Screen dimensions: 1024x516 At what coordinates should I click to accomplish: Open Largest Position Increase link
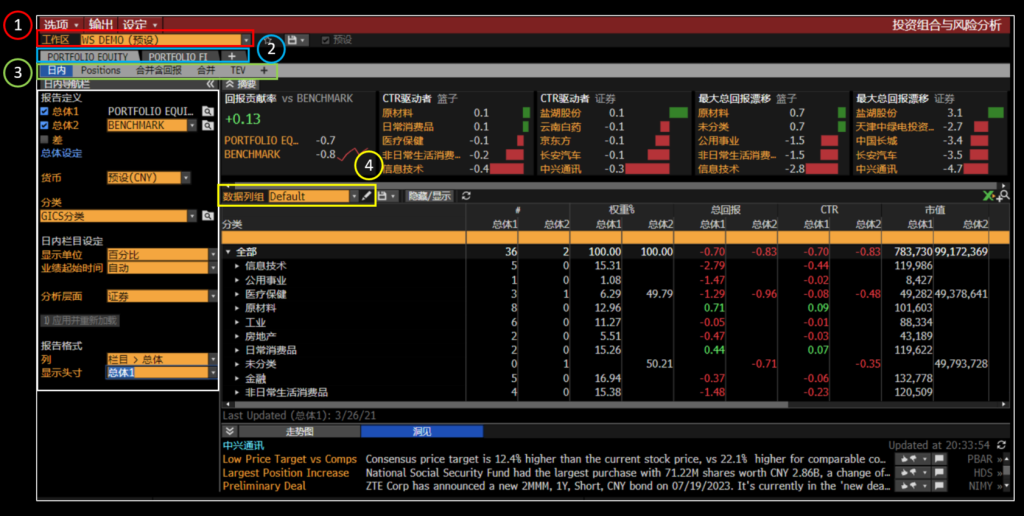(x=286, y=473)
